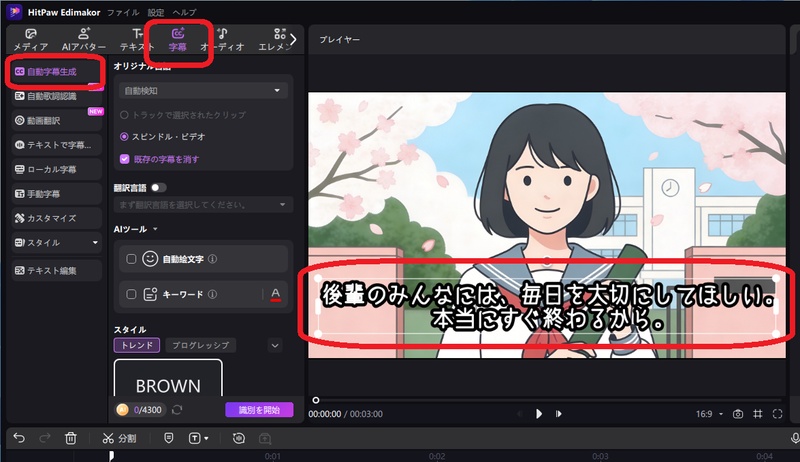Click the timeline playhead marker
The width and height of the screenshot is (800, 462).
click(111, 455)
